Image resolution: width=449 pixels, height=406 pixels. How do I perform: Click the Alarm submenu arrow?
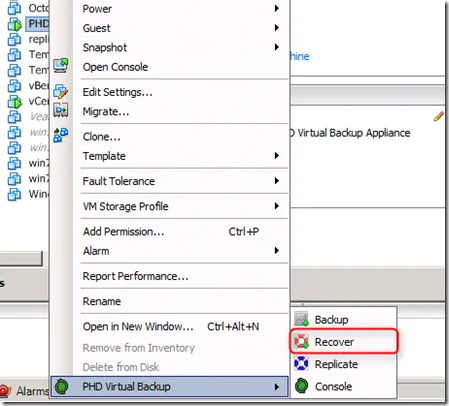(276, 250)
